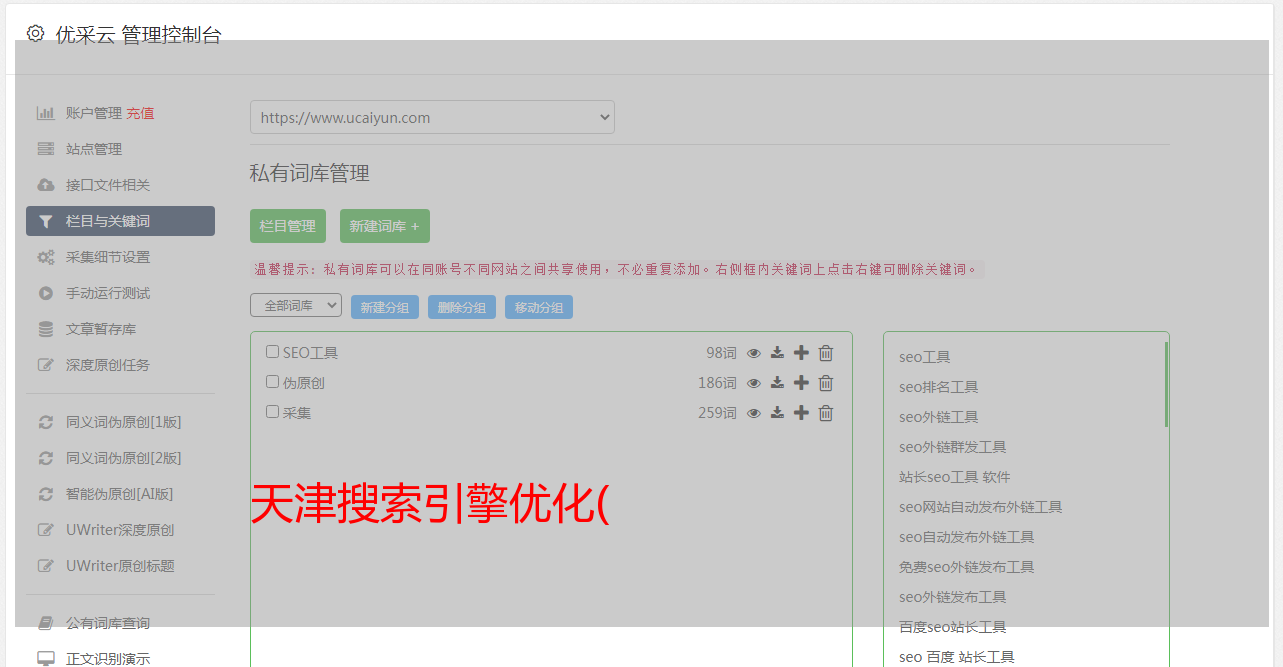
Task: Open the 全部词库 group dropdown
Action: (296, 306)
